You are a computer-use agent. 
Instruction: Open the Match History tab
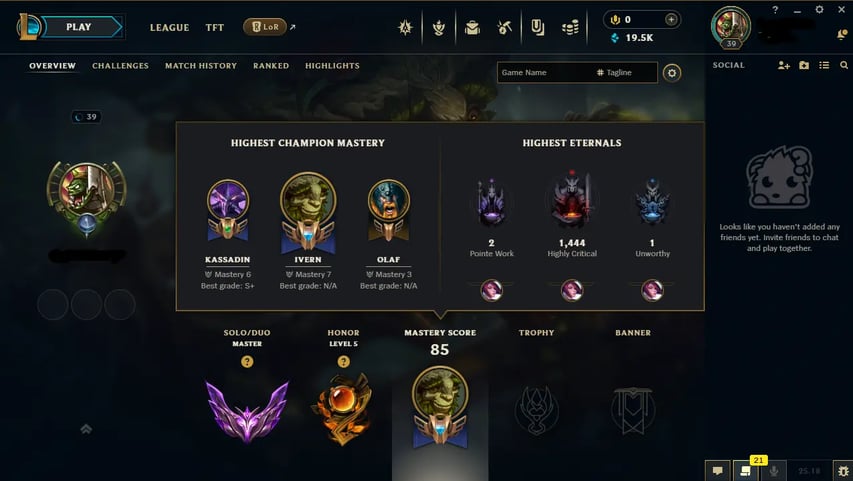[x=201, y=66]
